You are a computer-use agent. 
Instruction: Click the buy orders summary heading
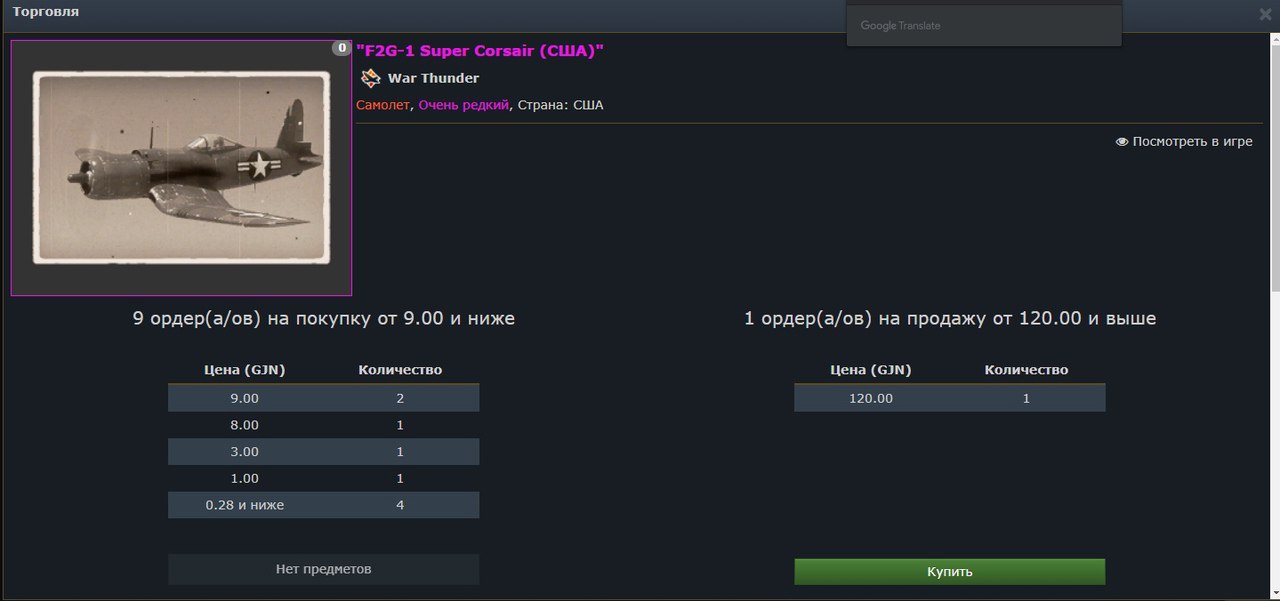pos(324,319)
